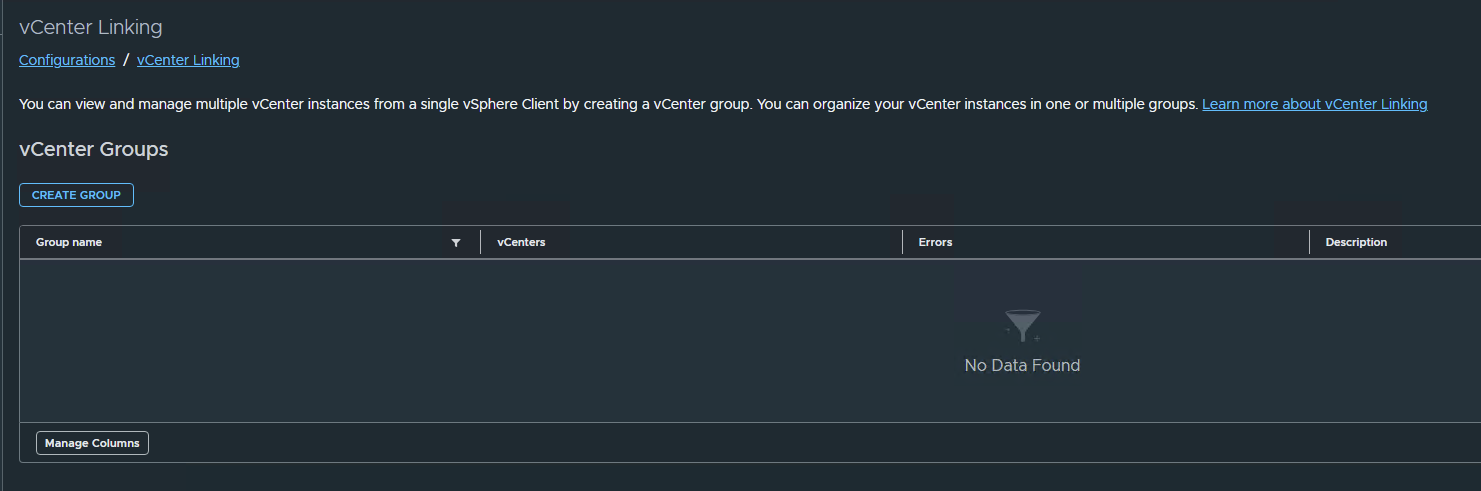Viewport: 1481px width, 491px height.
Task: Click the Description column header
Action: (1356, 243)
